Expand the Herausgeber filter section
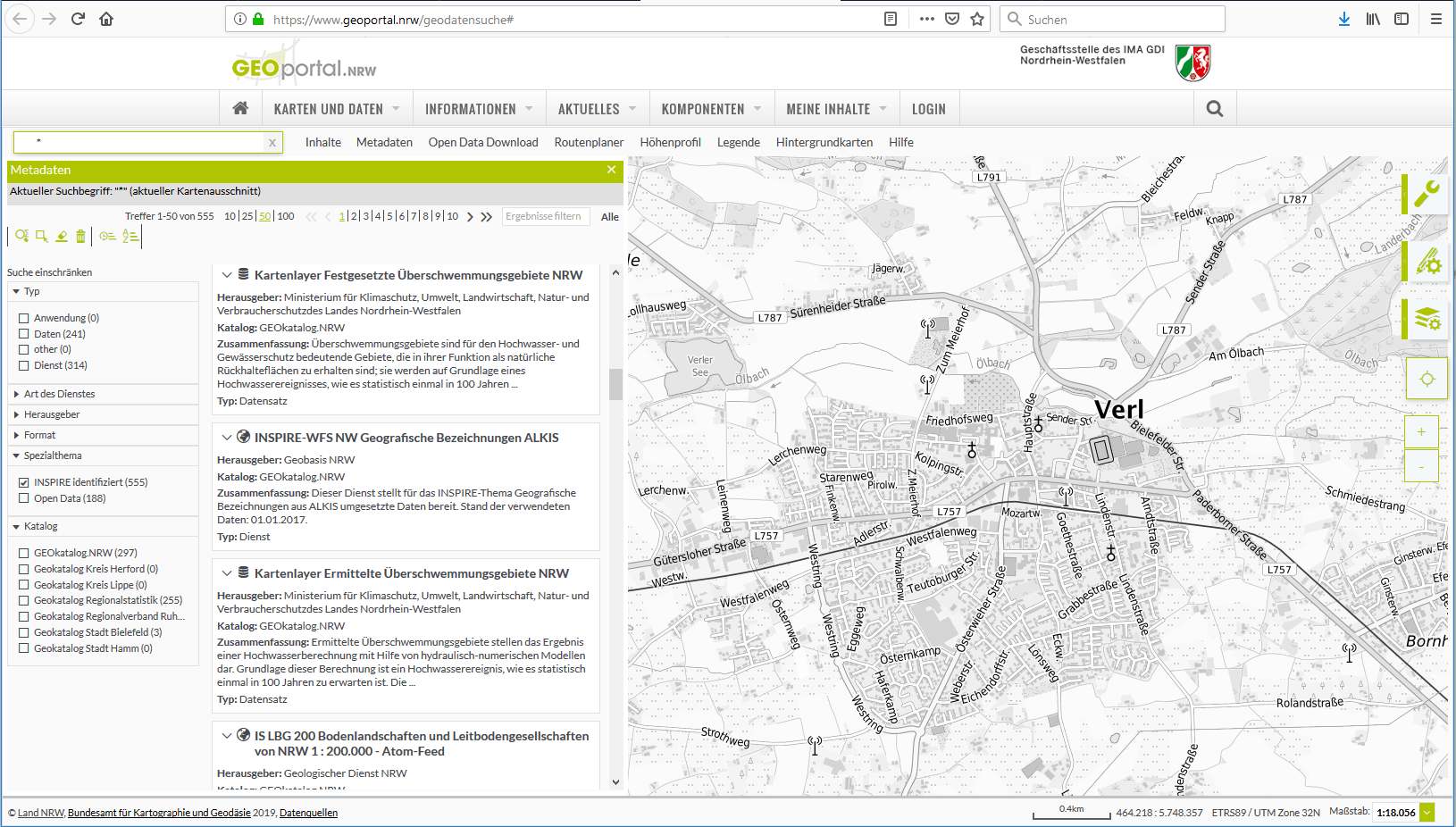The height and width of the screenshot is (827, 1456). pyautogui.click(x=52, y=414)
